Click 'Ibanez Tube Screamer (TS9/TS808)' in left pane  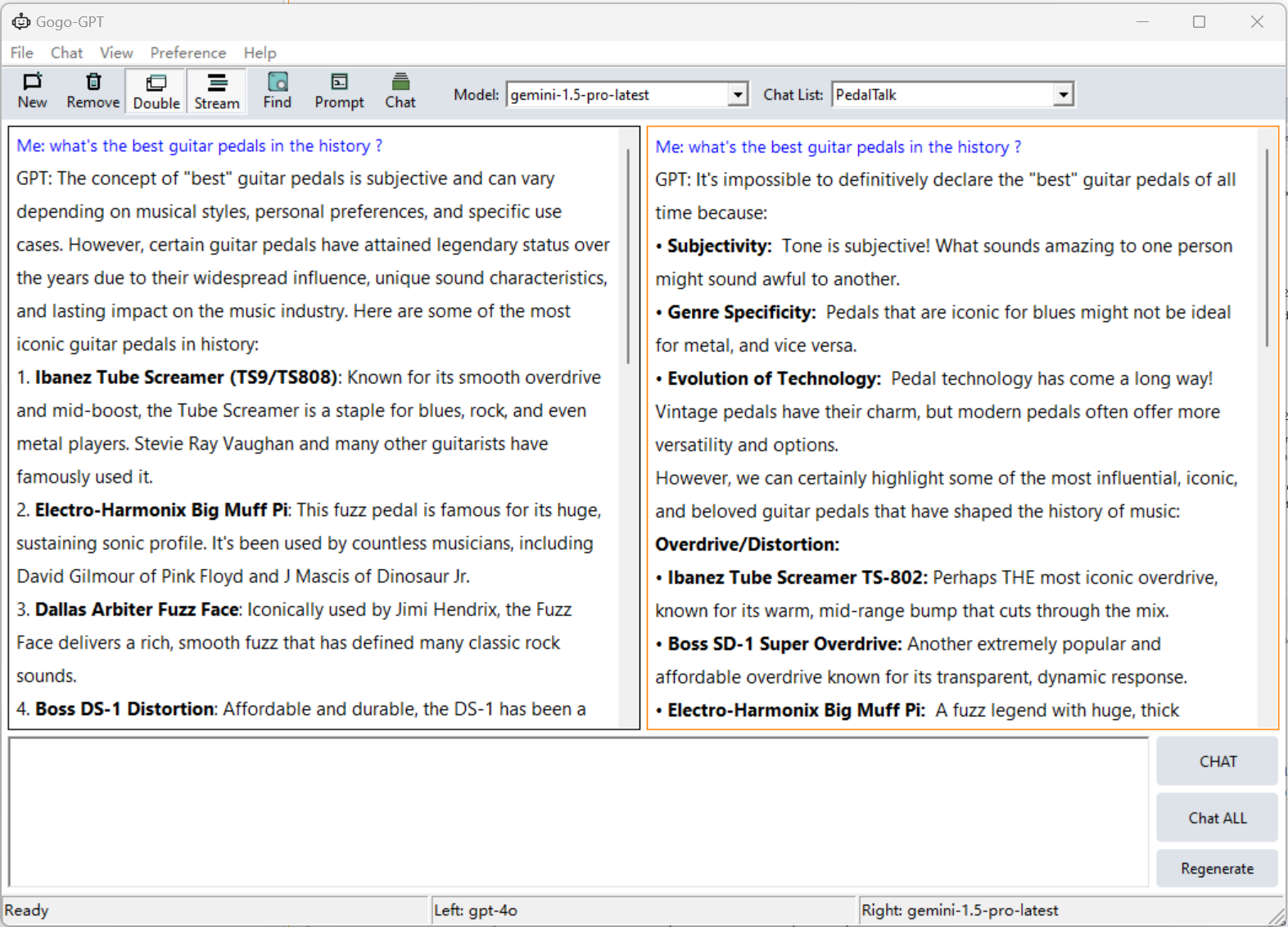coord(187,378)
